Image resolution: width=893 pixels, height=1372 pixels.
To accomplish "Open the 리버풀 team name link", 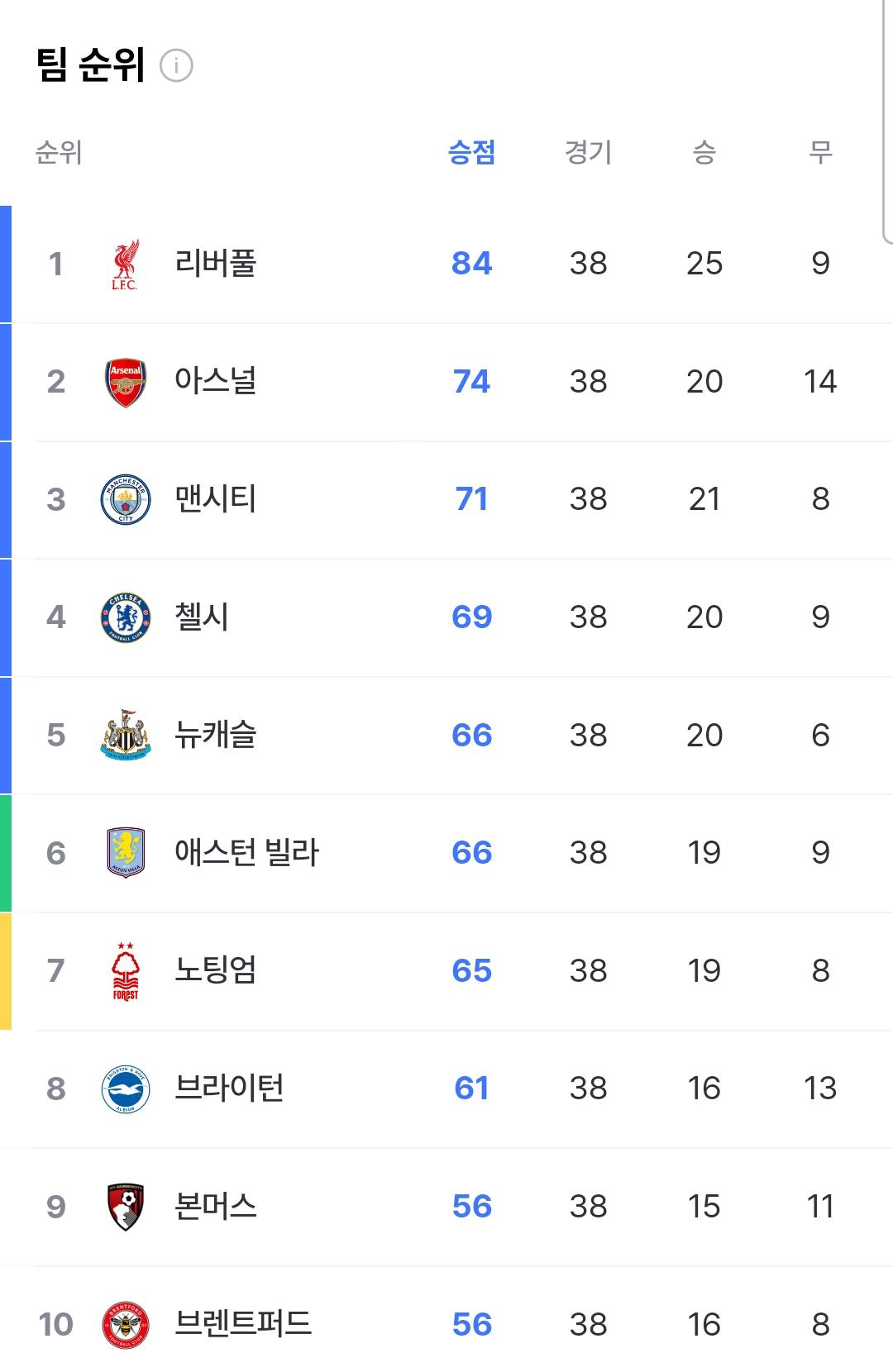I will click(x=216, y=264).
